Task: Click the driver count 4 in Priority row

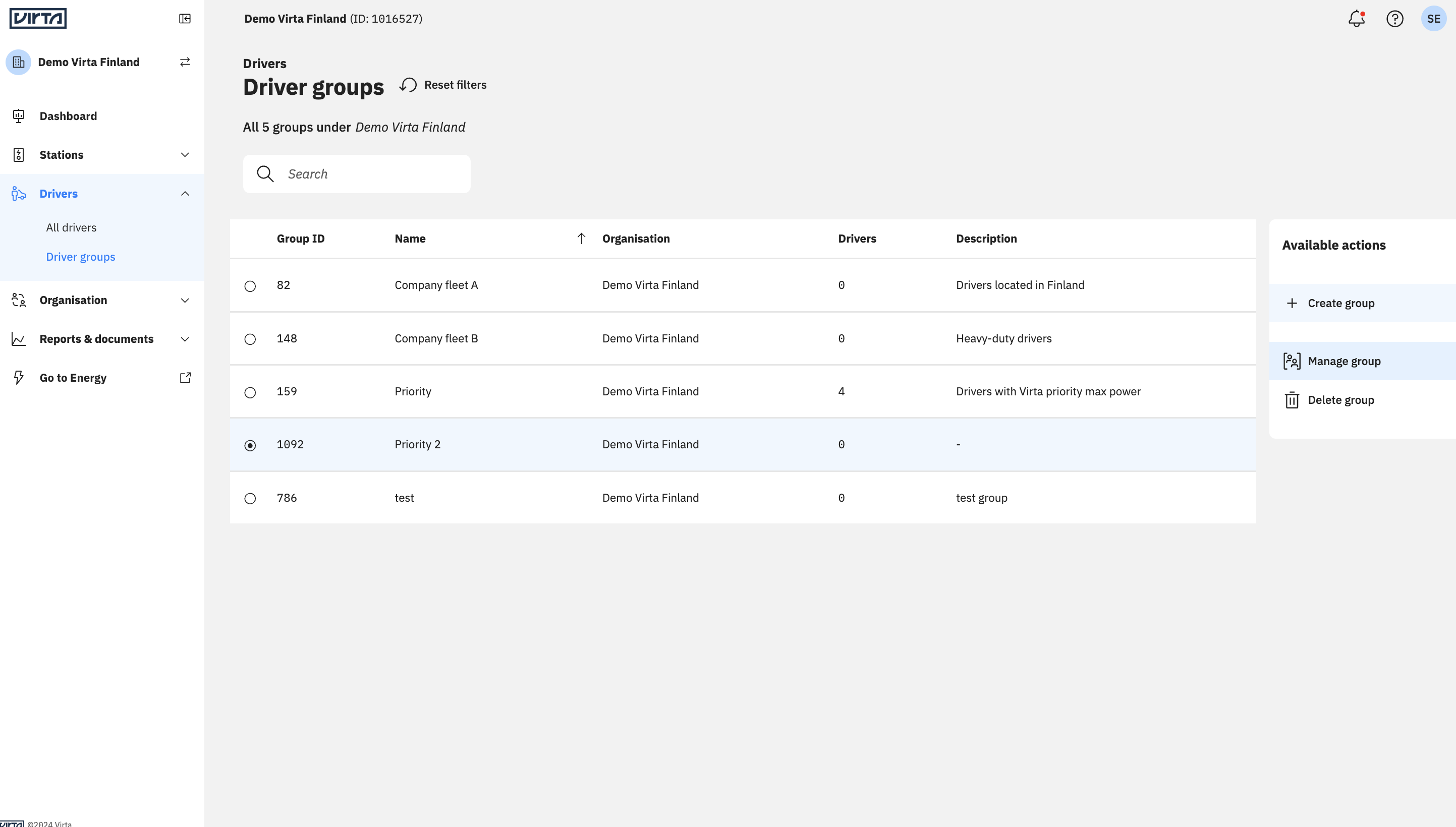Action: 842,391
